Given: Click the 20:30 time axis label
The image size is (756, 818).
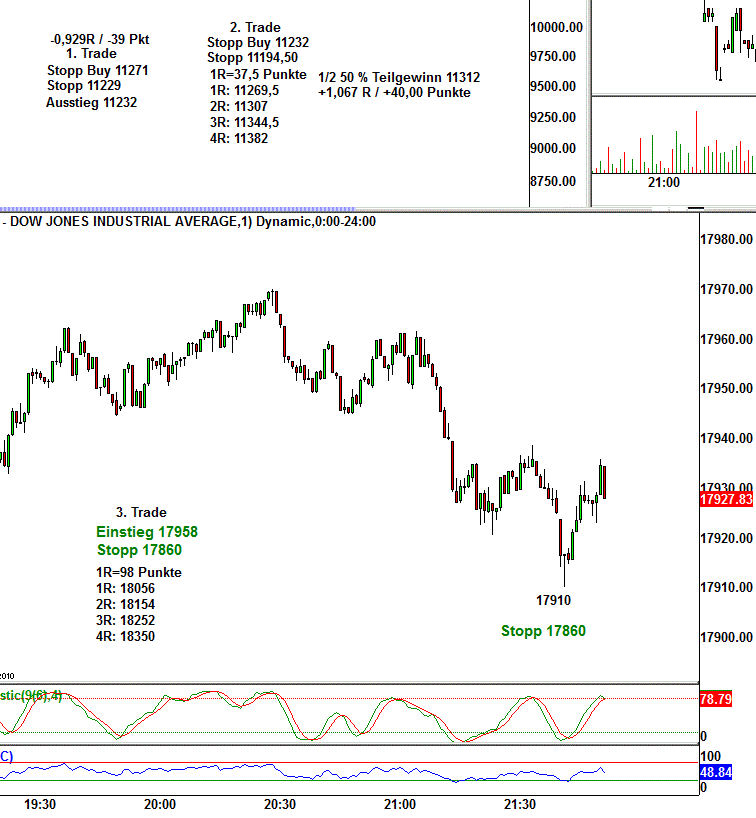Looking at the screenshot, I should coord(279,804).
